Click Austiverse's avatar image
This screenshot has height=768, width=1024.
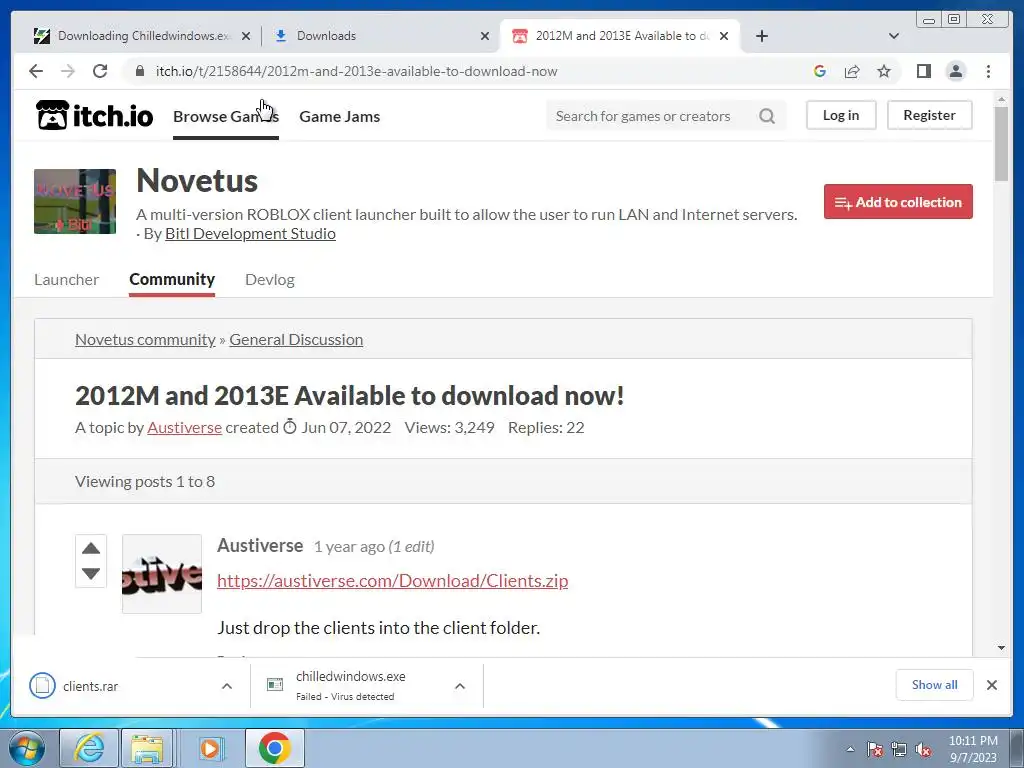pyautogui.click(x=162, y=573)
